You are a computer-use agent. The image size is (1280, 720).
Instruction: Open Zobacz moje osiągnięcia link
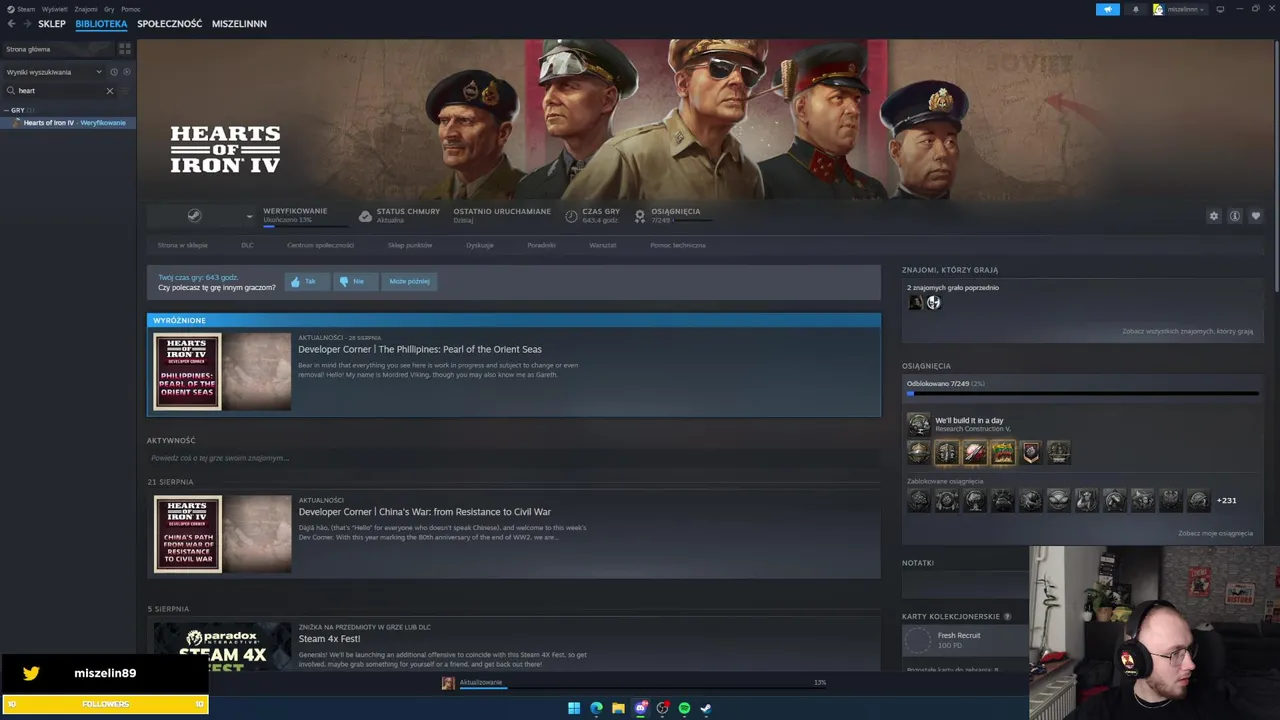[1215, 533]
